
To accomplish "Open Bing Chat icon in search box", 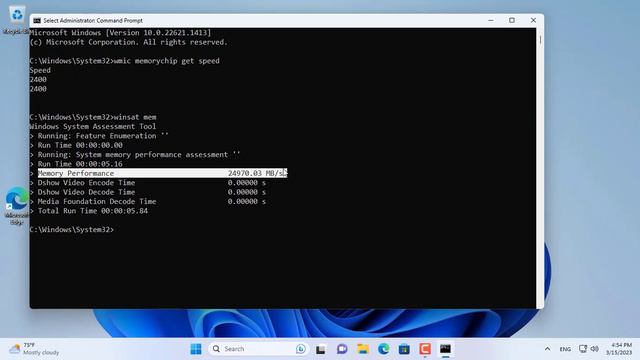I will [301, 349].
